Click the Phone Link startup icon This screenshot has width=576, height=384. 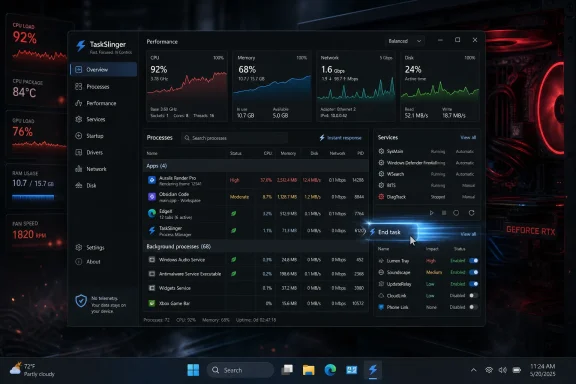click(381, 307)
